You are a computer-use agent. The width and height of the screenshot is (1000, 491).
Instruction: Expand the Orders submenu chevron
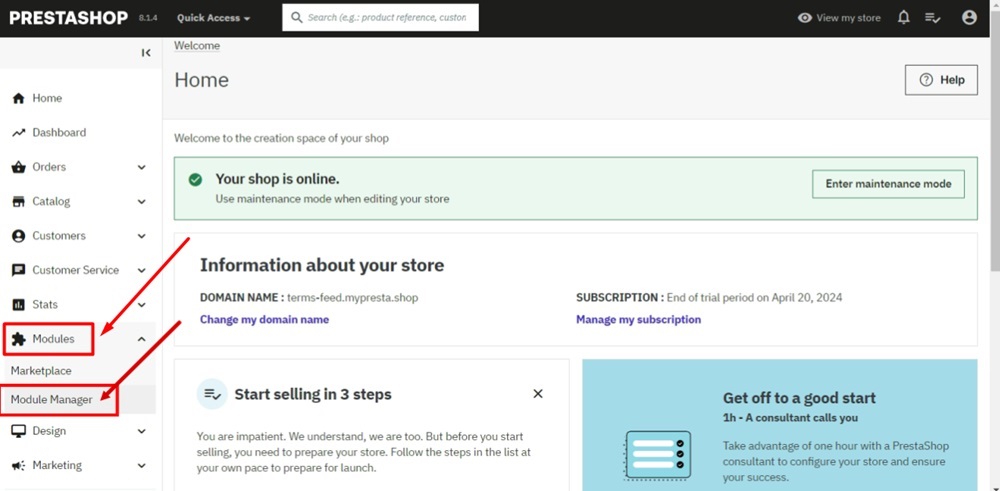pos(142,167)
